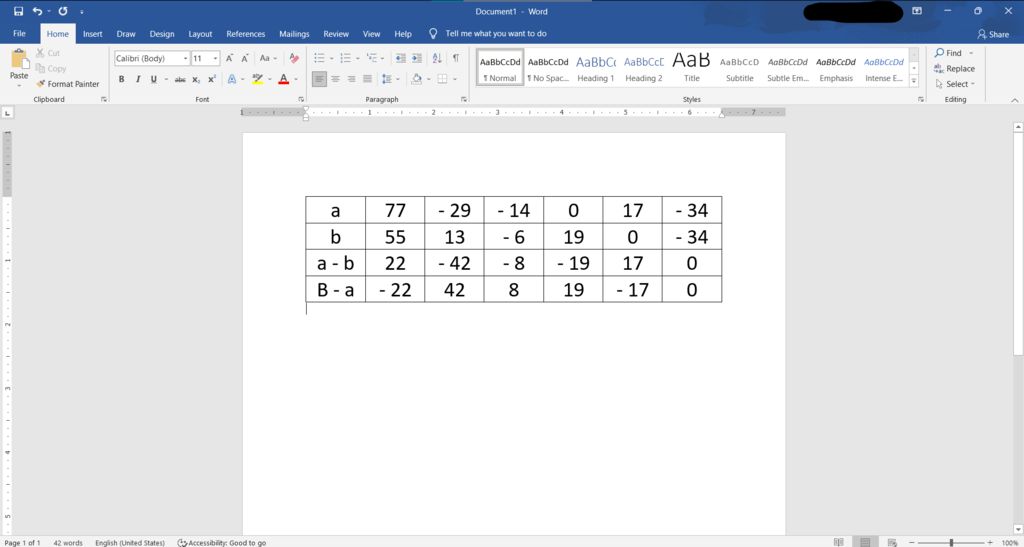This screenshot has width=1024, height=547.
Task: Switch to Web Layout view icon
Action: [x=892, y=542]
